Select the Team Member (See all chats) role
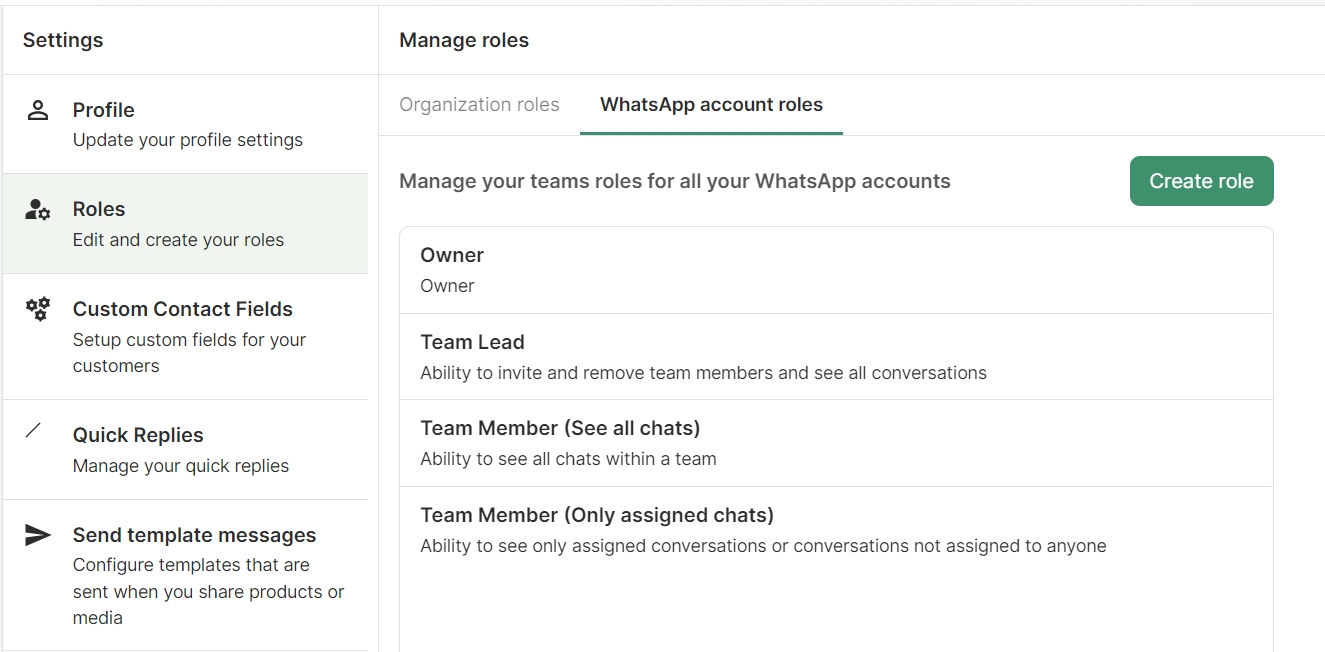1325x652 pixels. (835, 443)
